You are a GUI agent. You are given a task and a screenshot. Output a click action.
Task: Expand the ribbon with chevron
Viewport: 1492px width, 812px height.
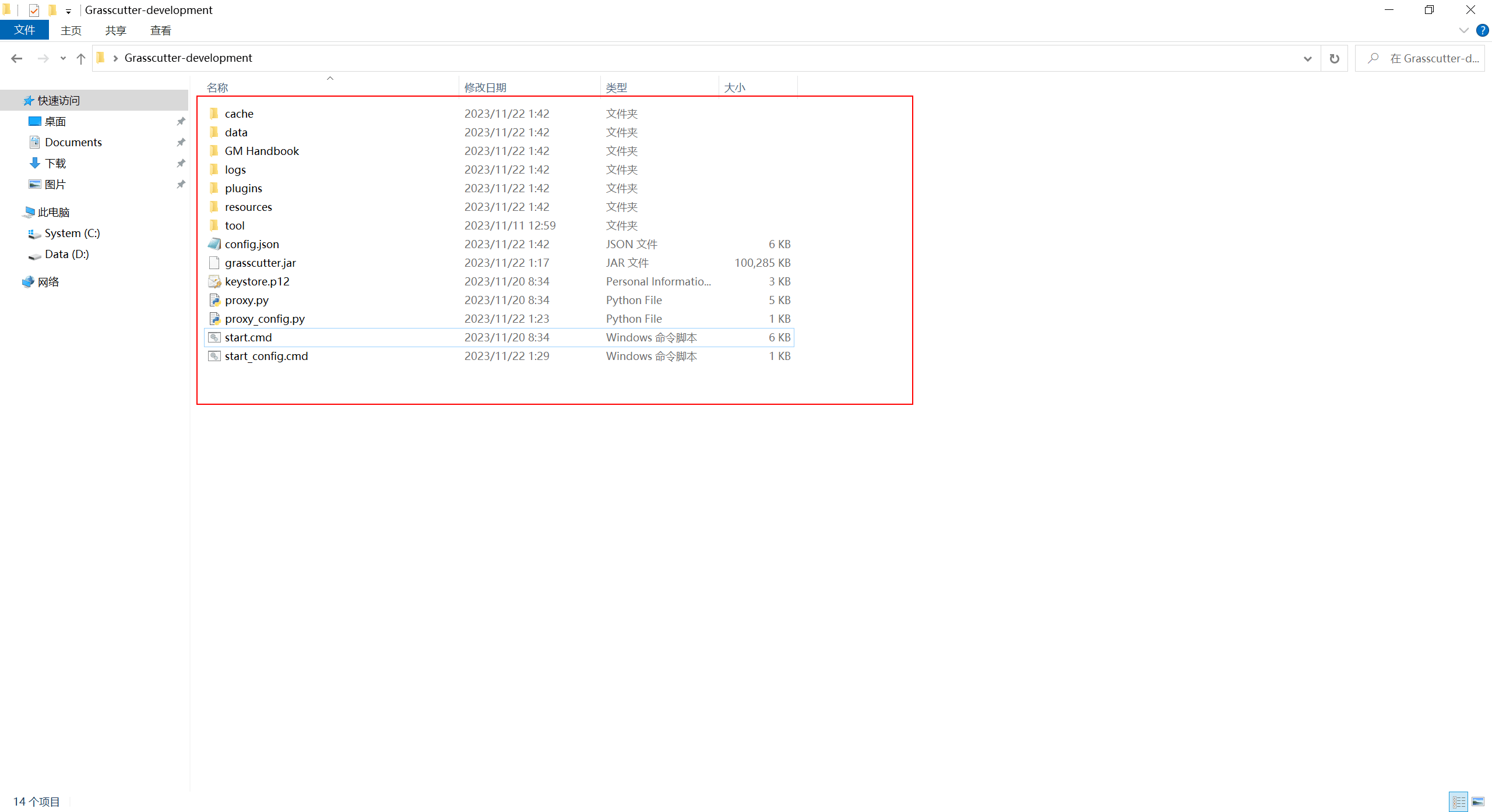click(1463, 30)
